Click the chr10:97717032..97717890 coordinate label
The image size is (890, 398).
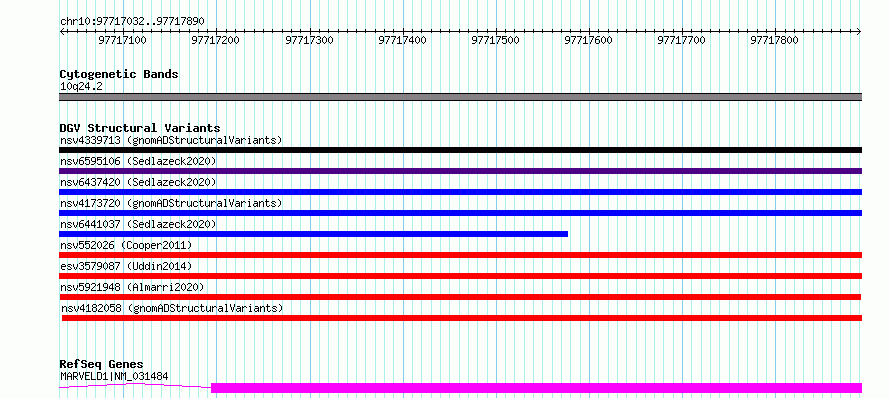click(132, 21)
